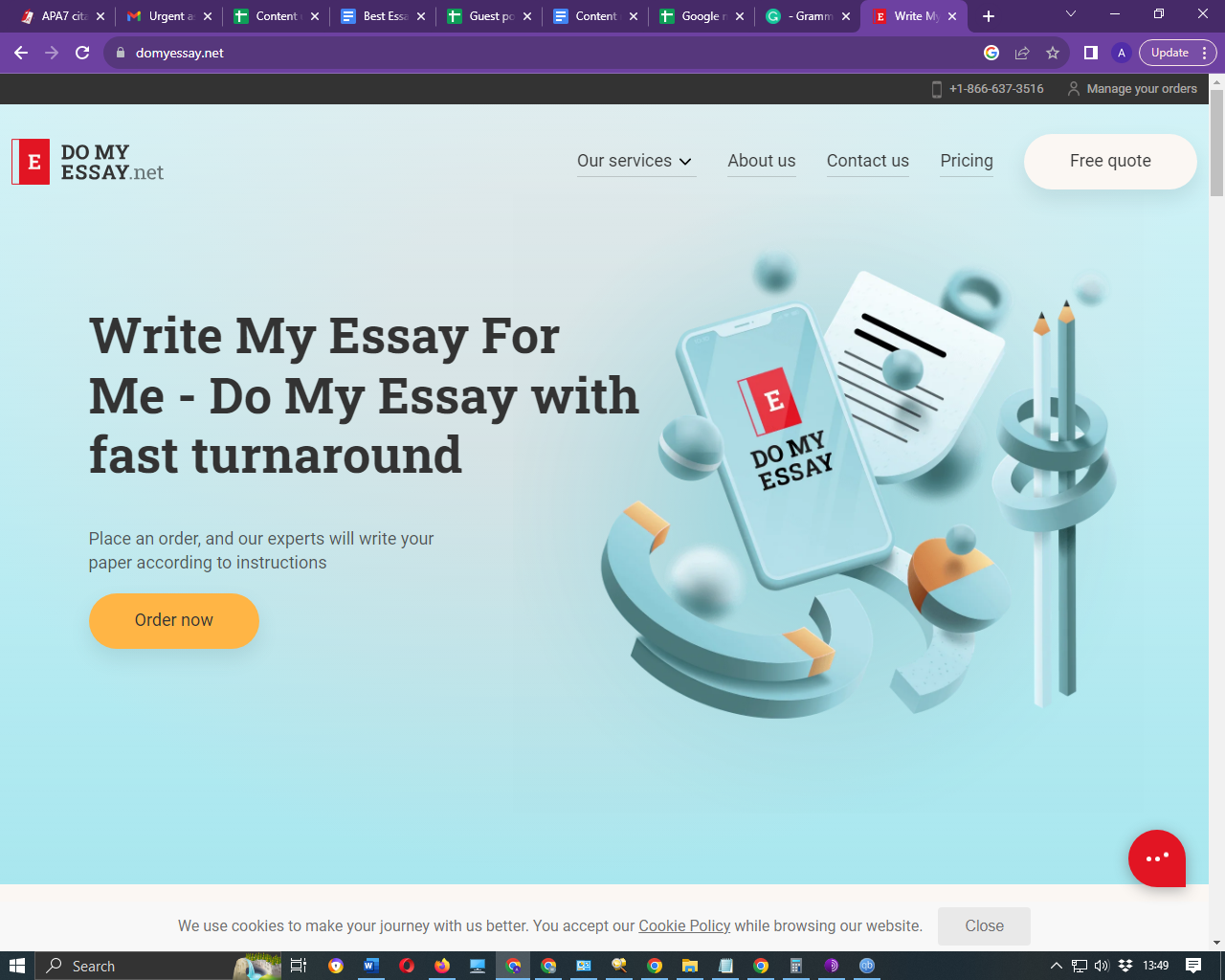
Task: Reload the page with the refresh icon
Action: point(82,53)
